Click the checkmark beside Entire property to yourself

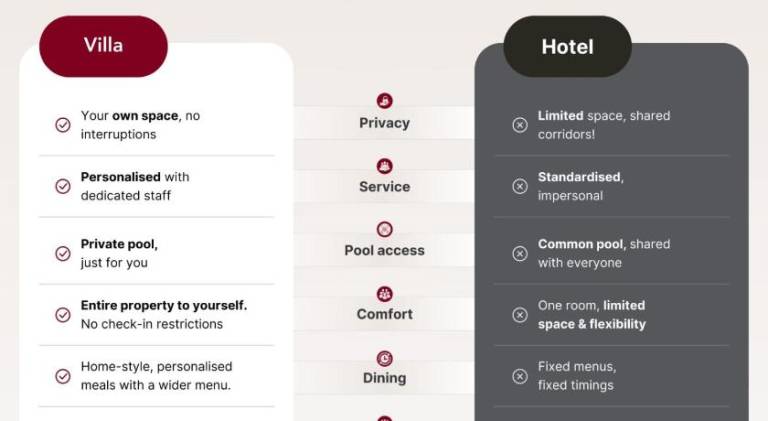[63, 315]
